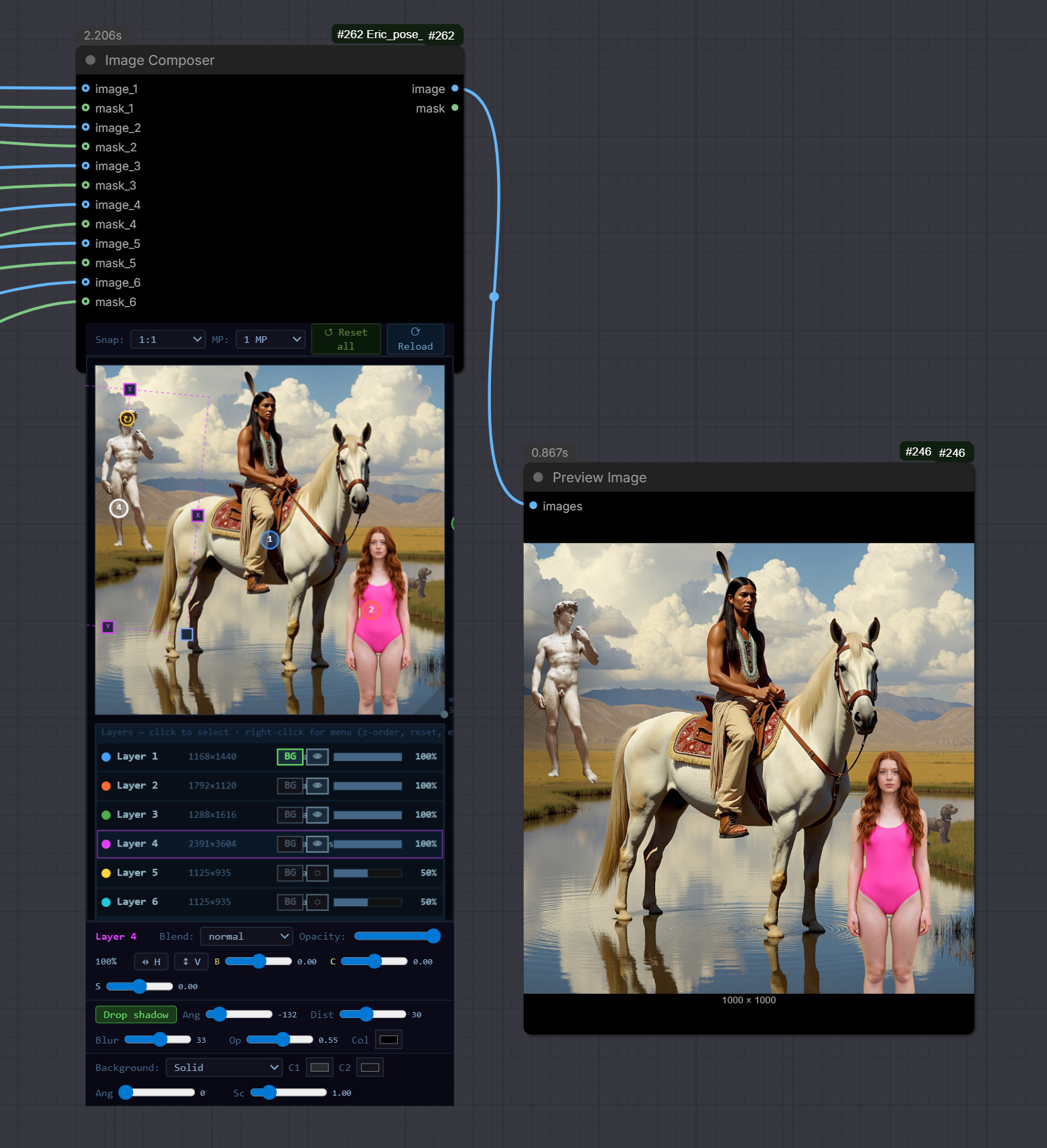Flip layer vertically with V button
1047x1148 pixels.
click(x=192, y=962)
